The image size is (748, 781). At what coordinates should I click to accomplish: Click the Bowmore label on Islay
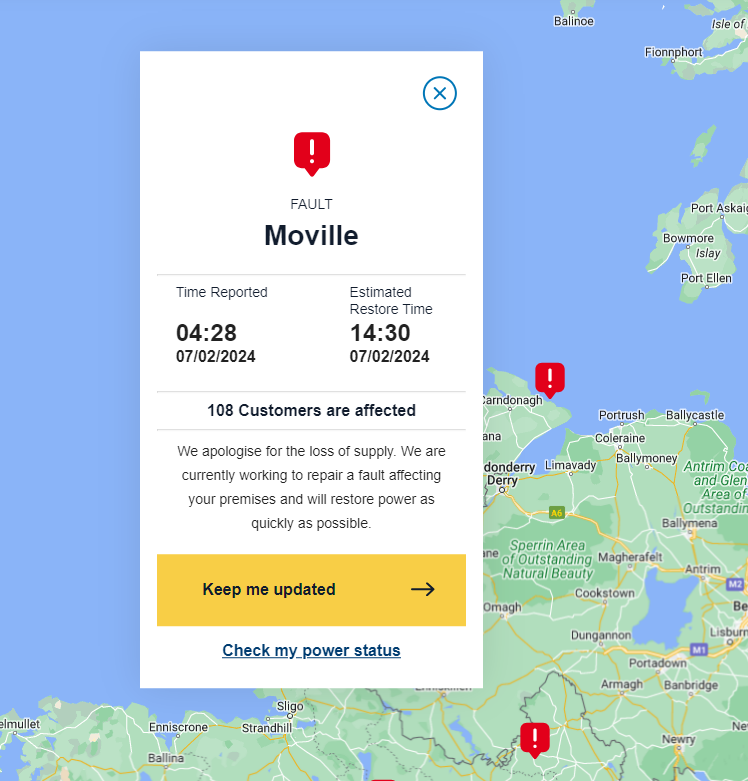(689, 239)
